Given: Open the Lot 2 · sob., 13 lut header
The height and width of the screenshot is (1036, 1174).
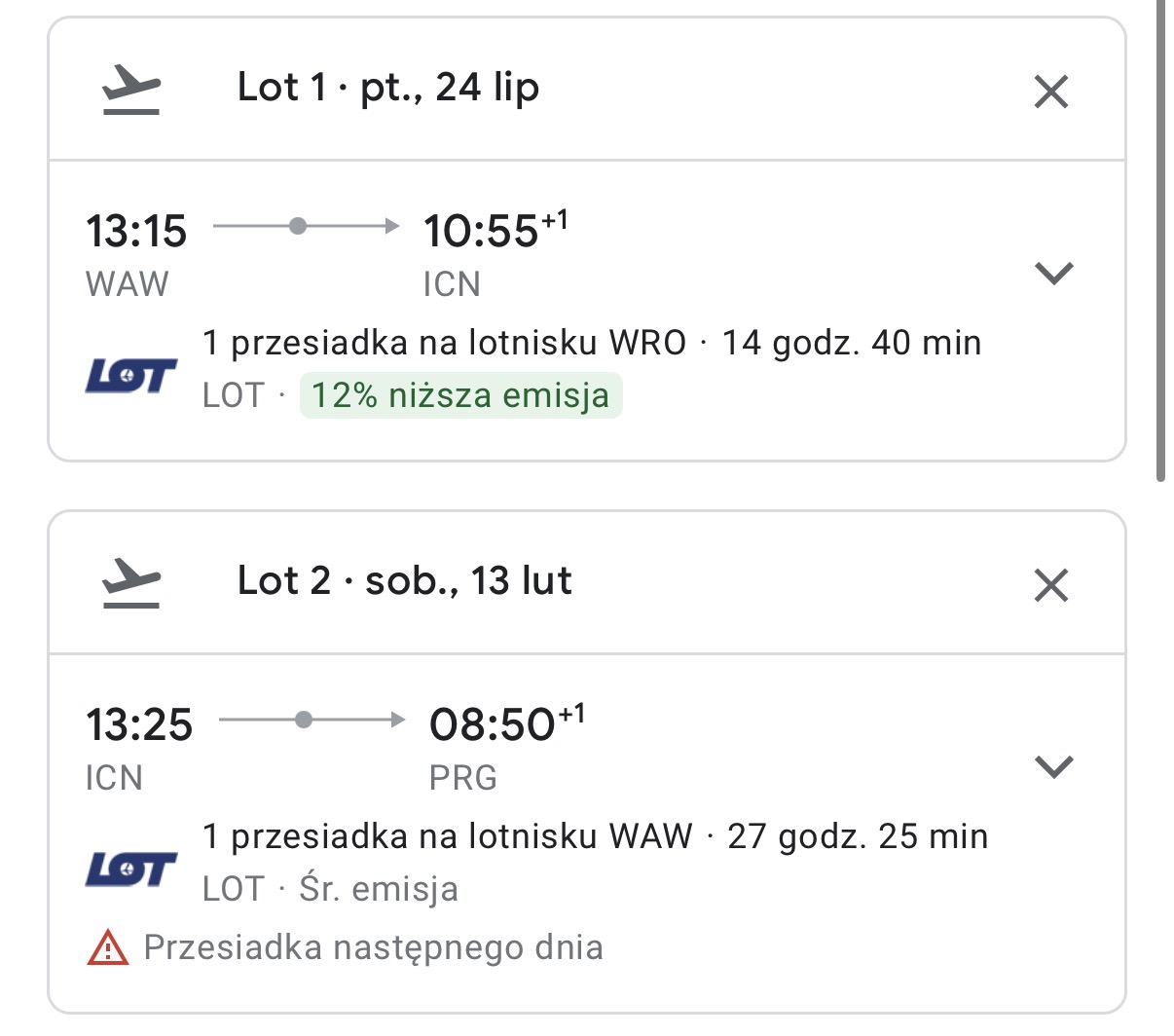Looking at the screenshot, I should [x=405, y=581].
